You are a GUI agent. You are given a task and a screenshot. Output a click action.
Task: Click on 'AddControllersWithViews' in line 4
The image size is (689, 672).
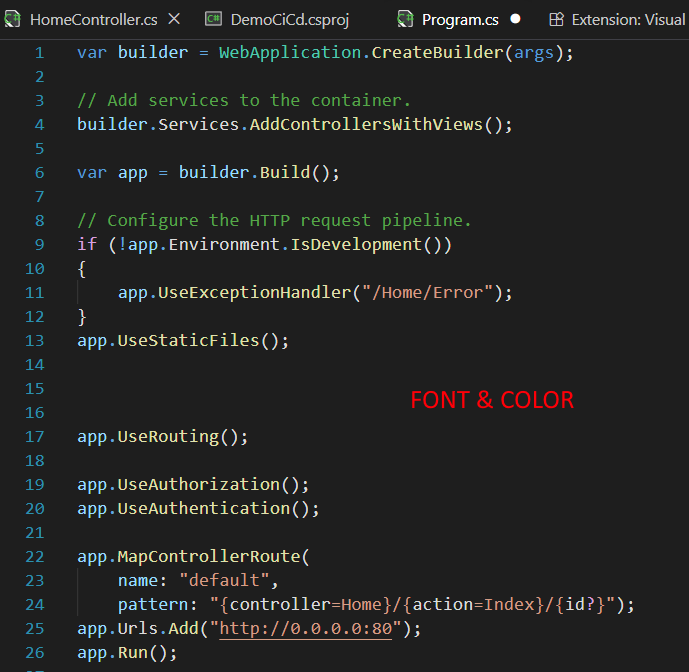click(366, 125)
